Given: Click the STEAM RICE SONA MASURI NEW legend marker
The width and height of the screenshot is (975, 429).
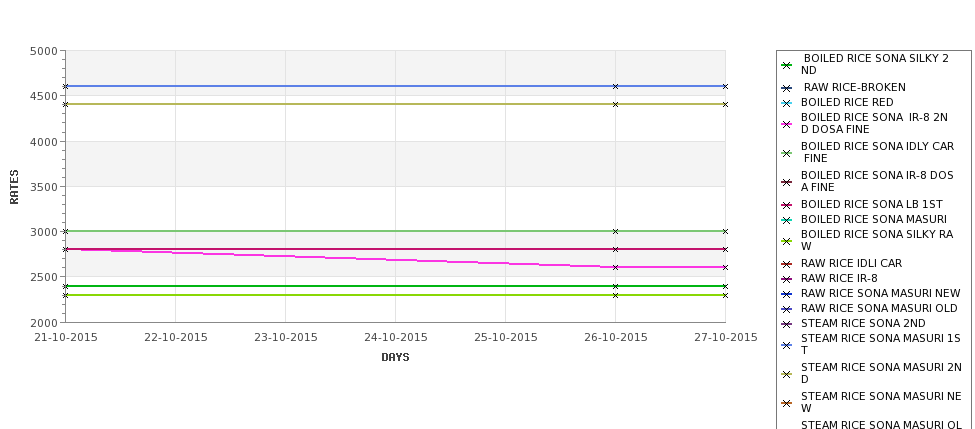Looking at the screenshot, I should tap(787, 404).
